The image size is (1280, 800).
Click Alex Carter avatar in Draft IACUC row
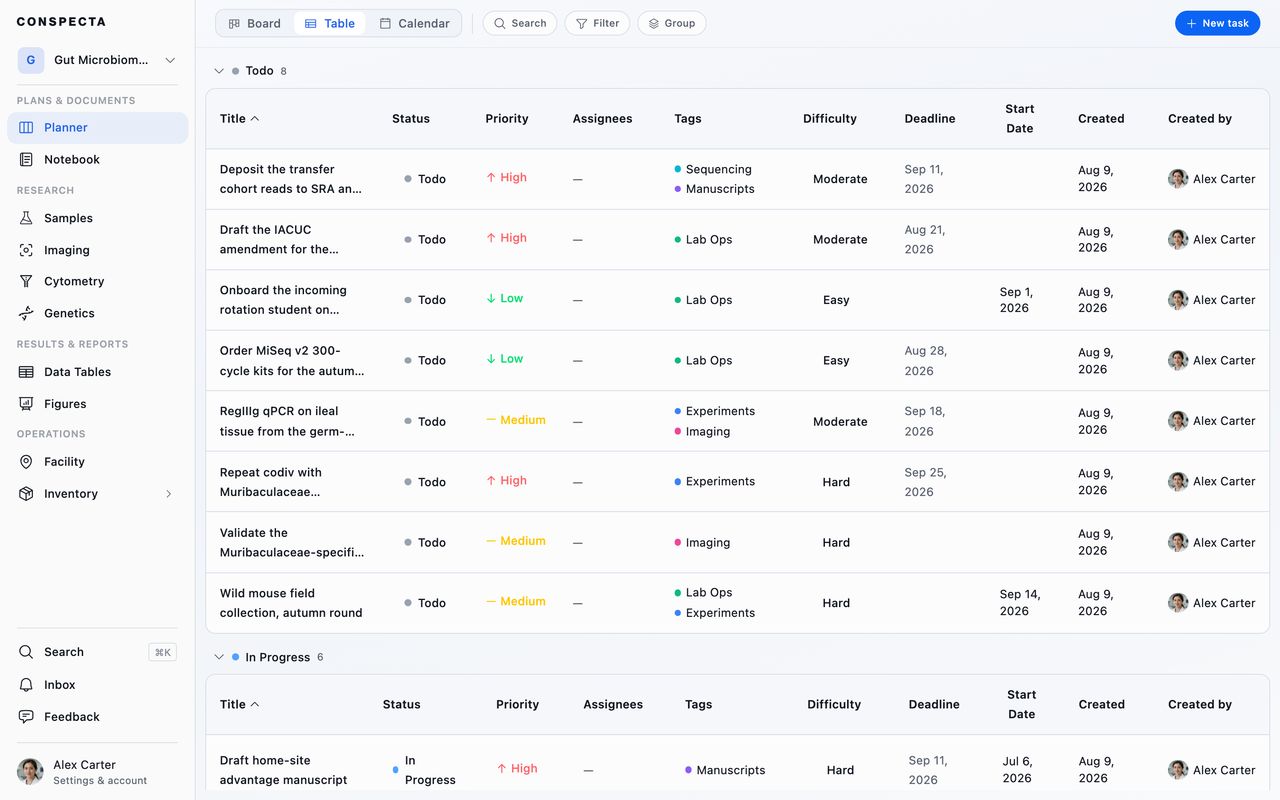1178,240
